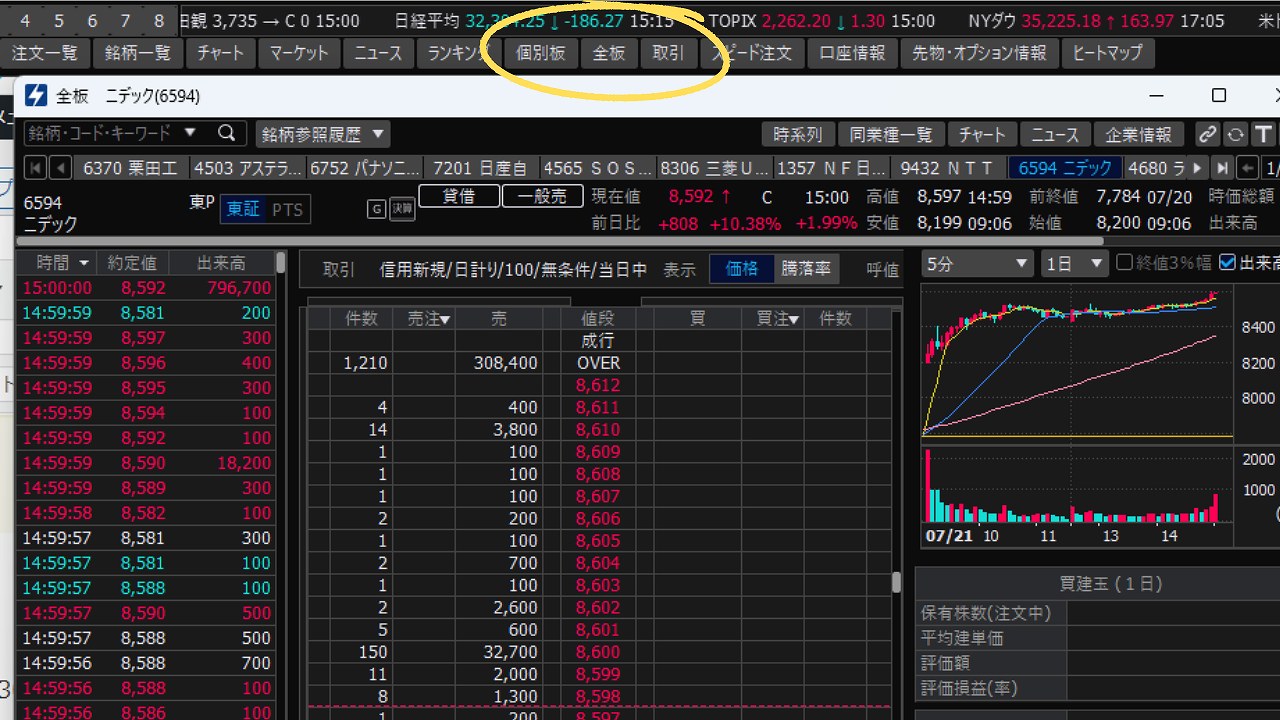Click the refresh arrows icon in the toolbar
Screen dimensions: 1280x720
pyautogui.click(x=1233, y=132)
